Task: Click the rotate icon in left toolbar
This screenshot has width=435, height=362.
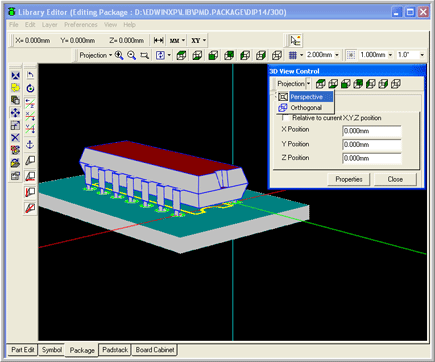Action: coord(30,88)
